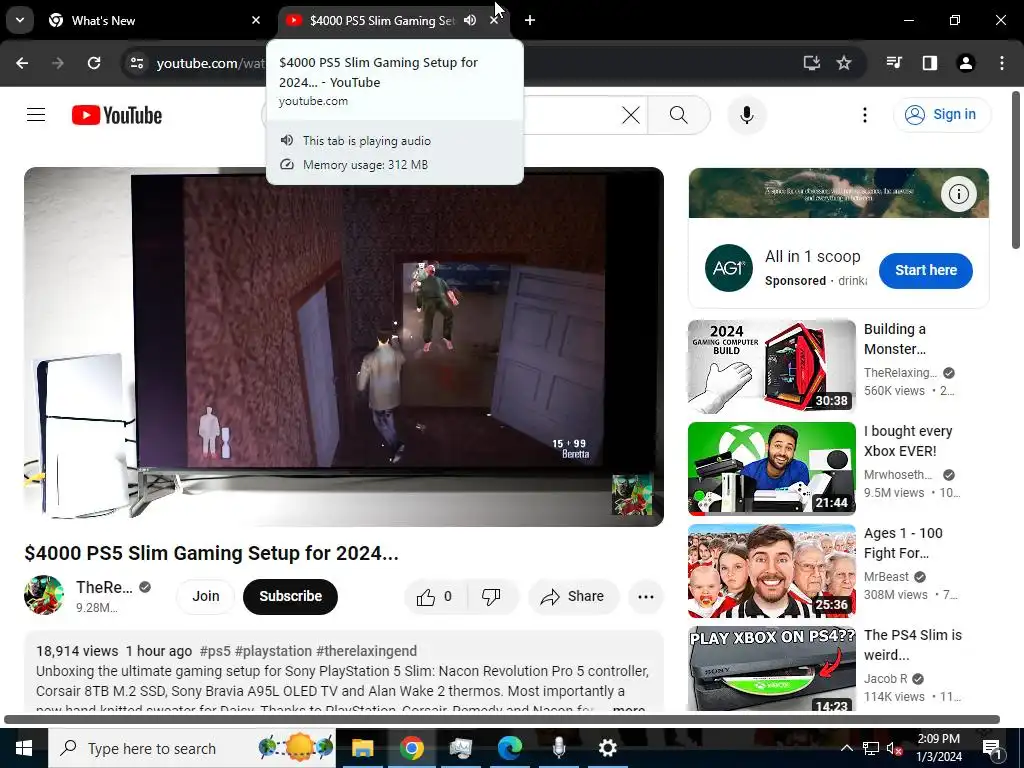Open Chrome profile avatar

[965, 63]
